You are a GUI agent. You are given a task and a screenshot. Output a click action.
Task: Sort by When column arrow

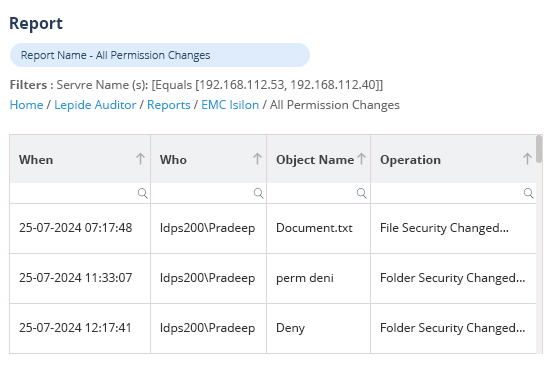coord(140,159)
